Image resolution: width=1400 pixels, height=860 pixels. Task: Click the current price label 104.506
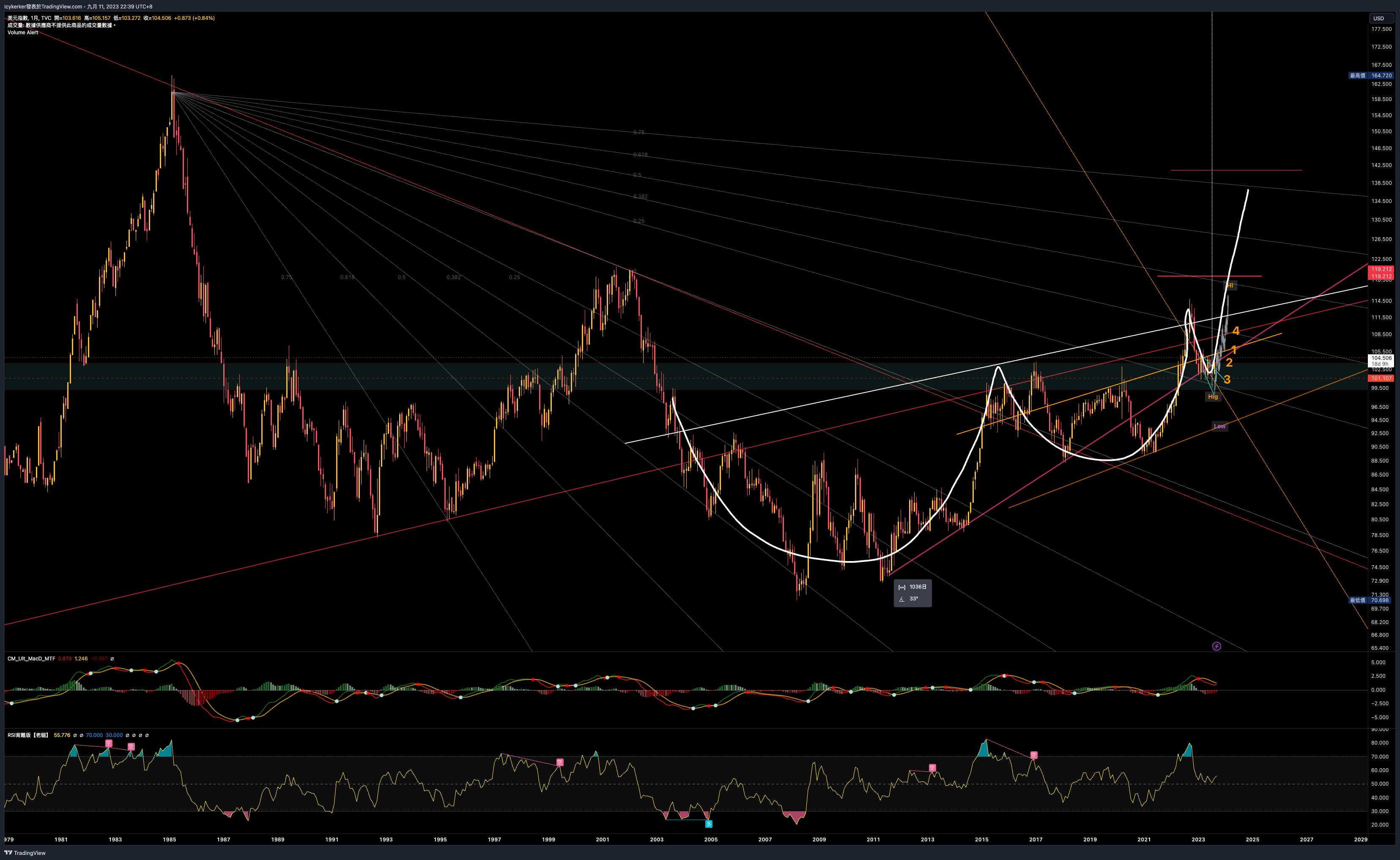click(x=1381, y=358)
